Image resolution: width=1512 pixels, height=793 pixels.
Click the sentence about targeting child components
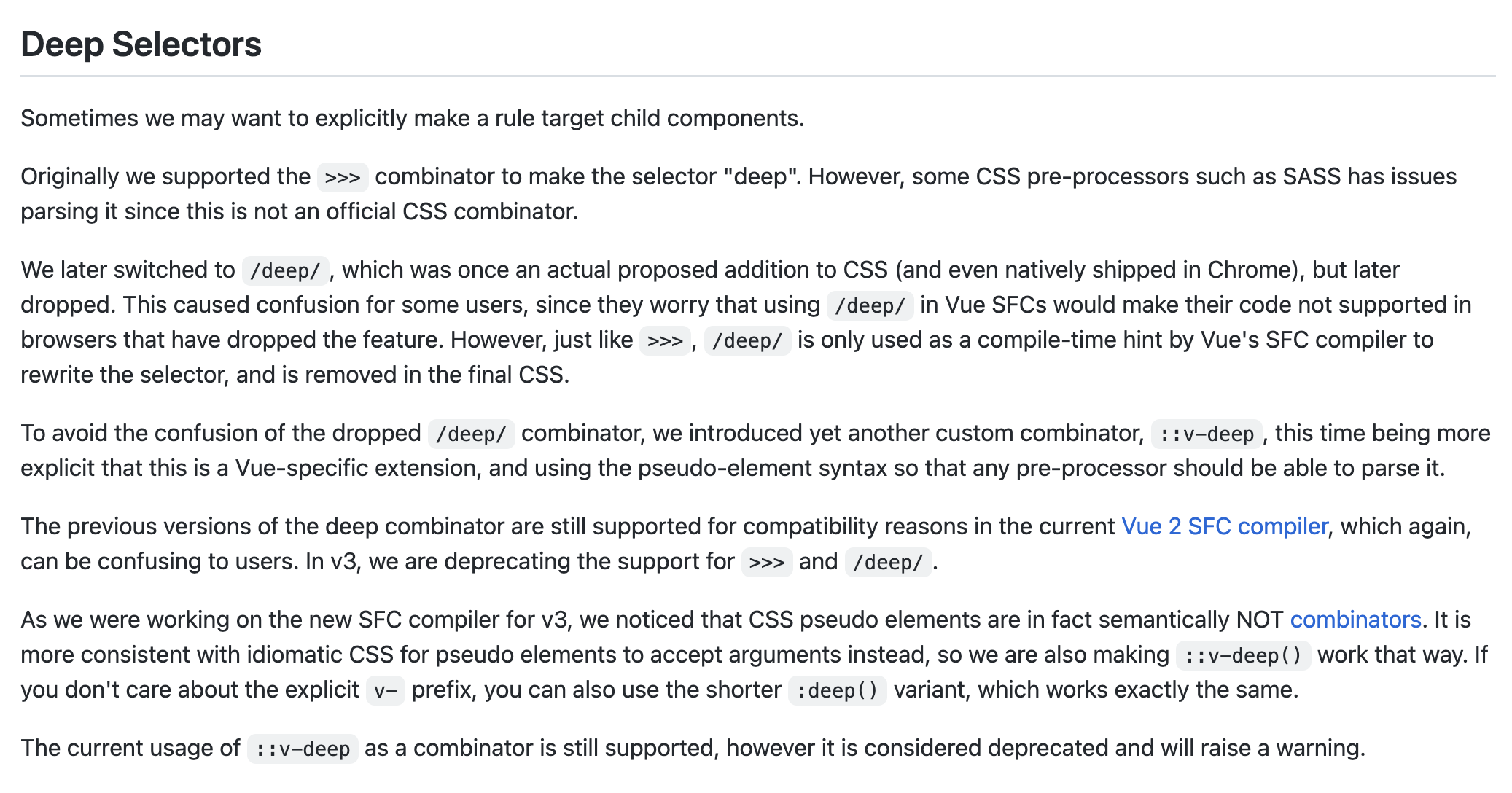(413, 118)
